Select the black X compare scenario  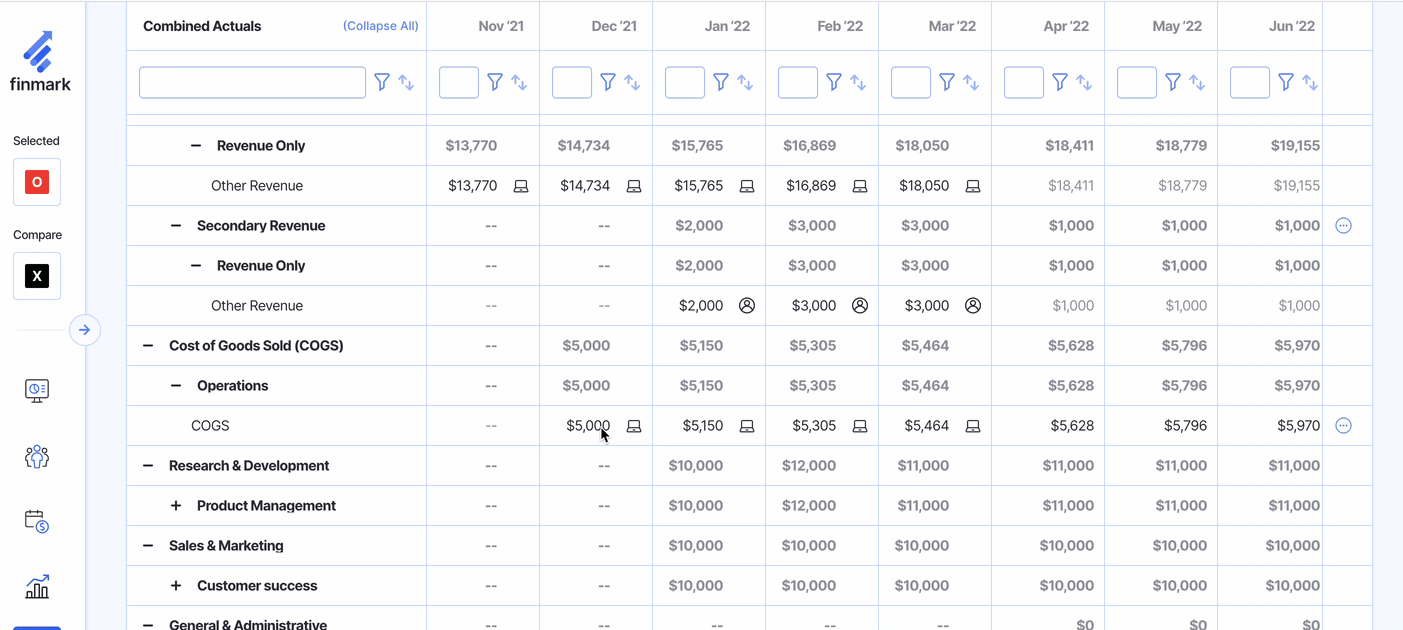tap(37, 276)
